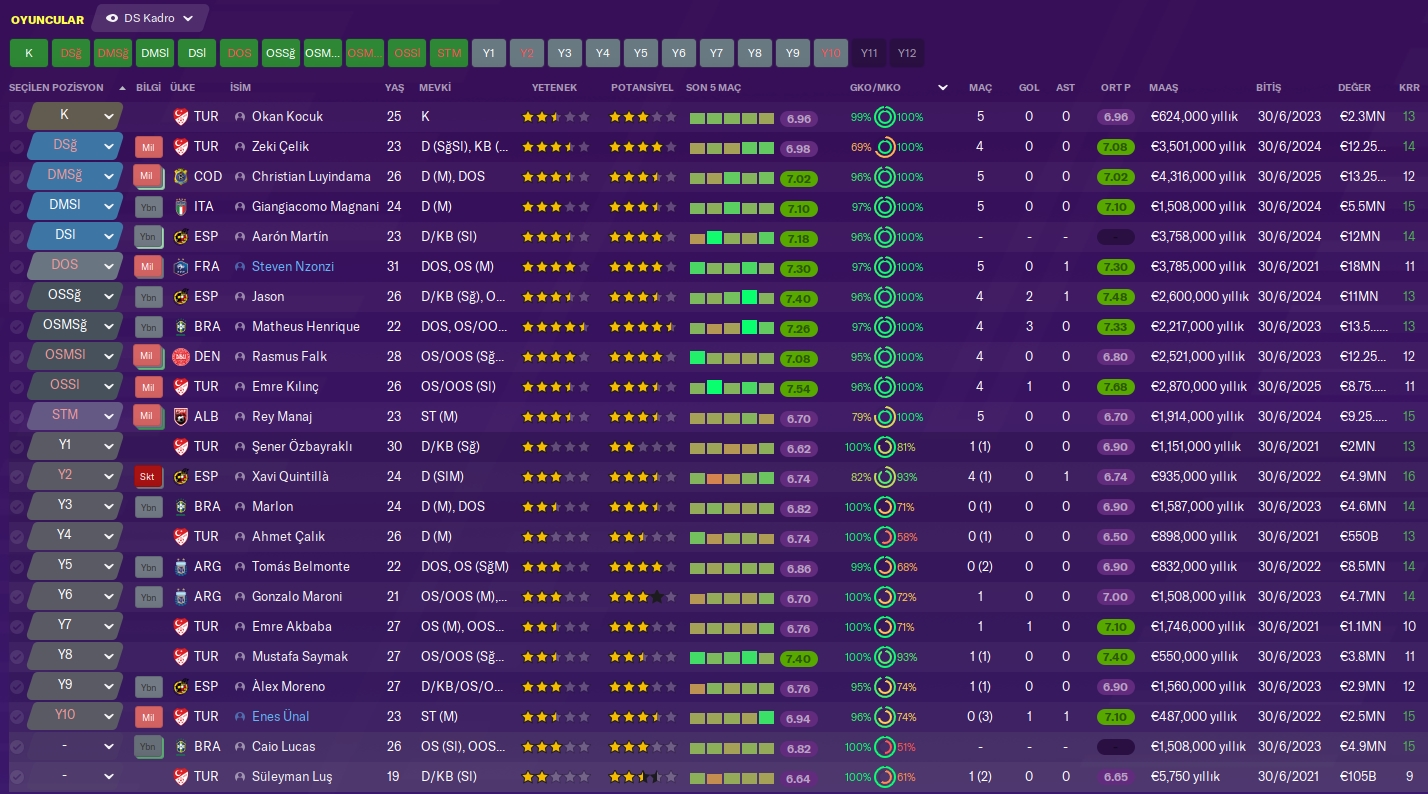Open the STM position dropdown for Rey Manaj

click(x=109, y=415)
